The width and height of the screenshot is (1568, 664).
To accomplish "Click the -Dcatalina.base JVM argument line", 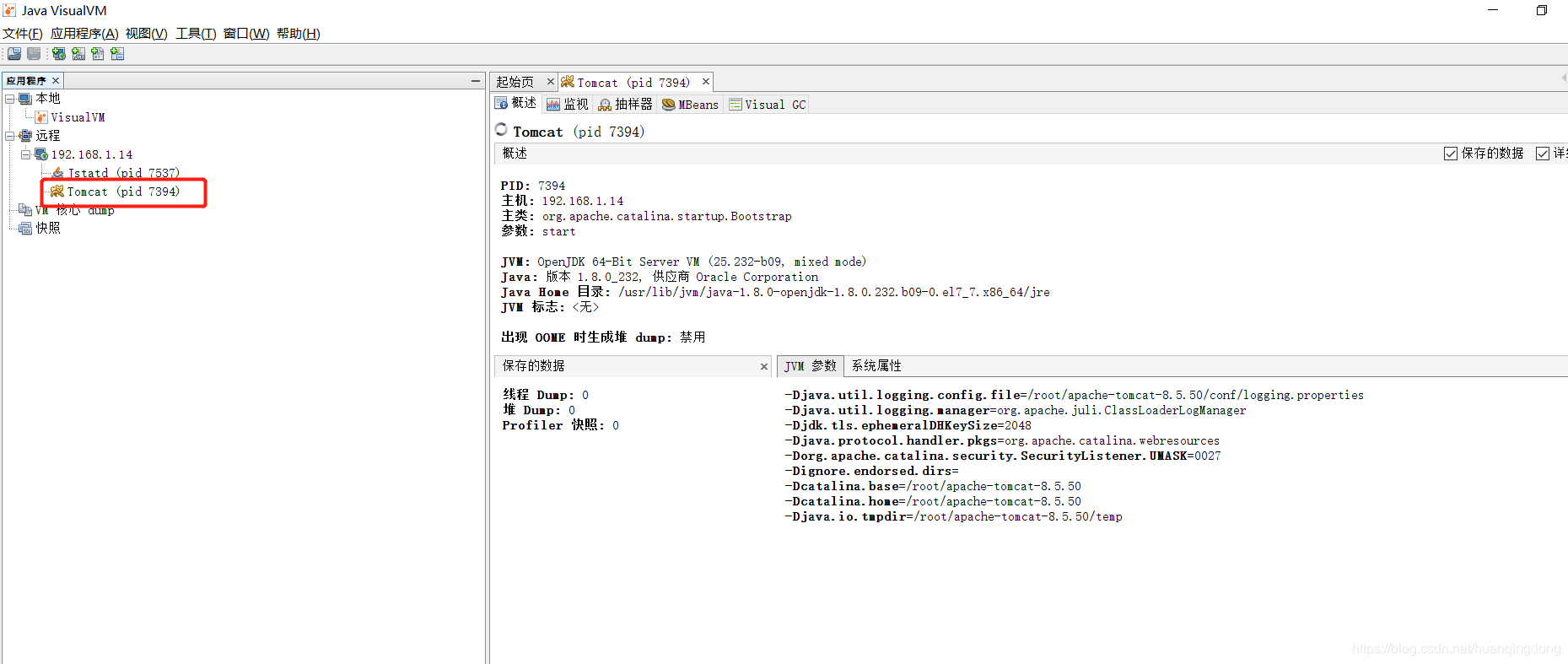I will tap(933, 486).
